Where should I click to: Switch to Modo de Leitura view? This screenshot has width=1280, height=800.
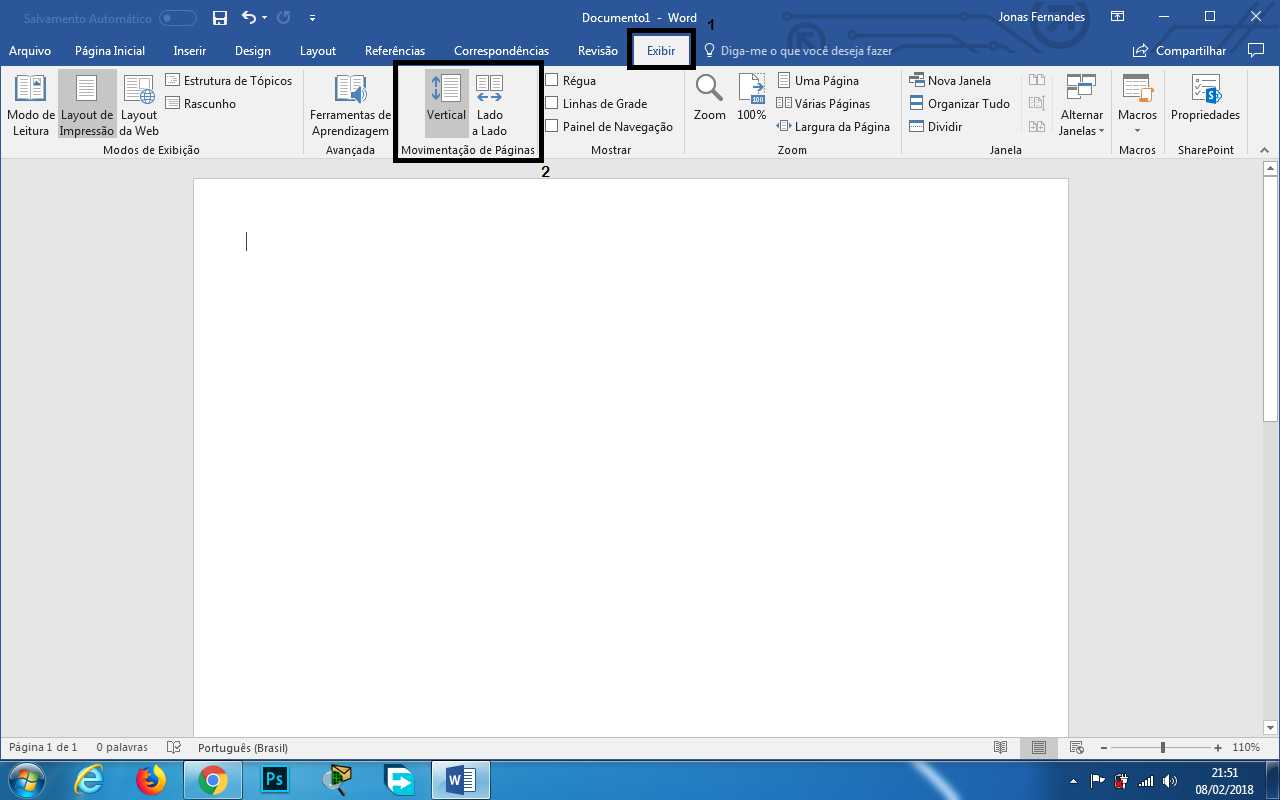[x=31, y=105]
